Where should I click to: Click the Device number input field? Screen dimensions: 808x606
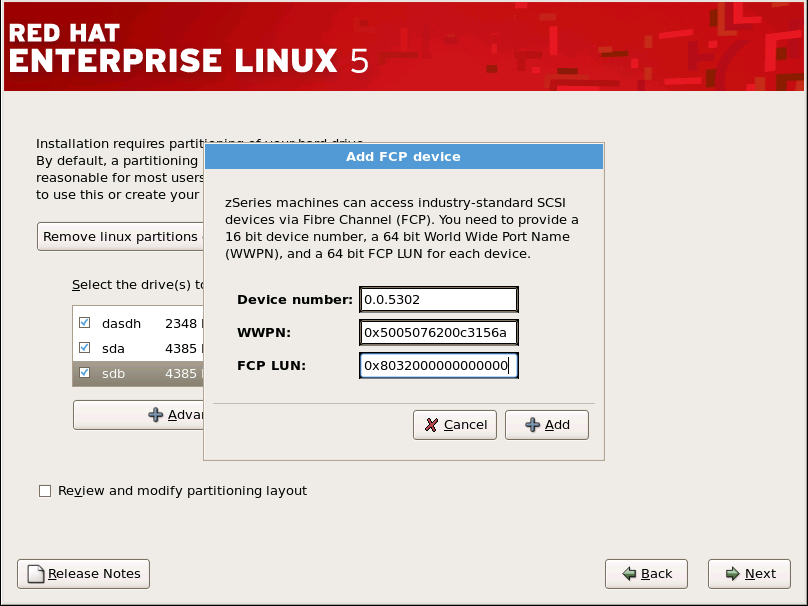437,299
